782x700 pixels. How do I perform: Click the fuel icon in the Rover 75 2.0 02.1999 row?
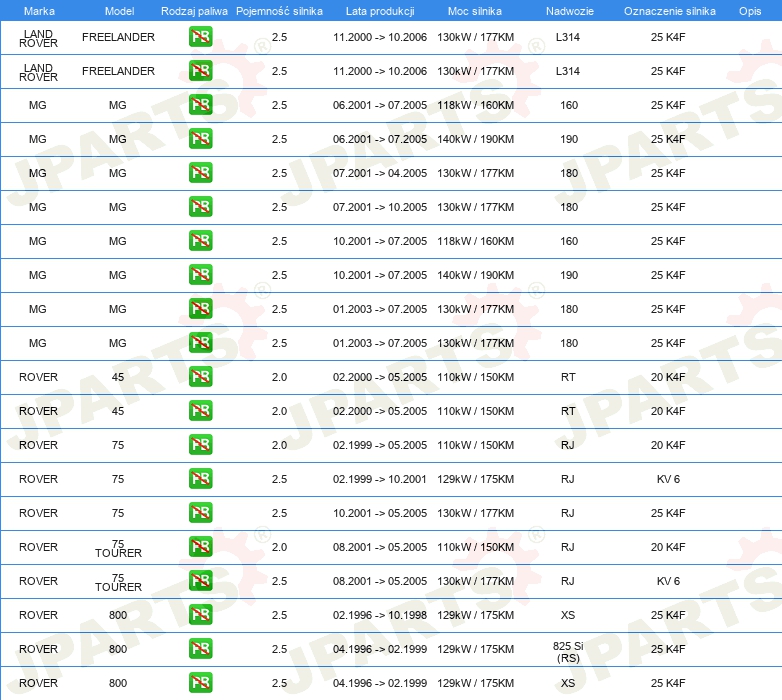(x=200, y=444)
